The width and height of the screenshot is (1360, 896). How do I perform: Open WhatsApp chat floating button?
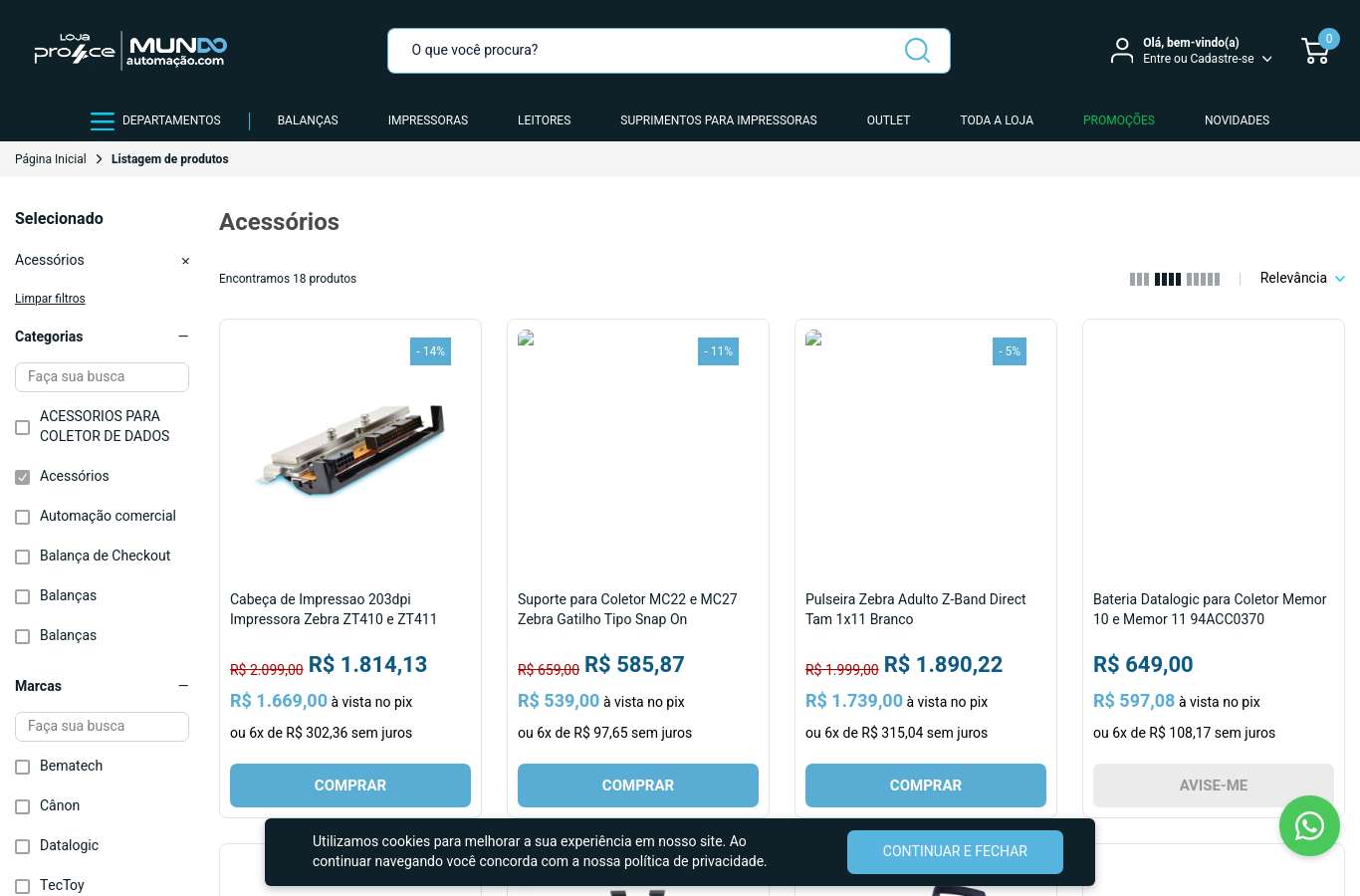1309,825
